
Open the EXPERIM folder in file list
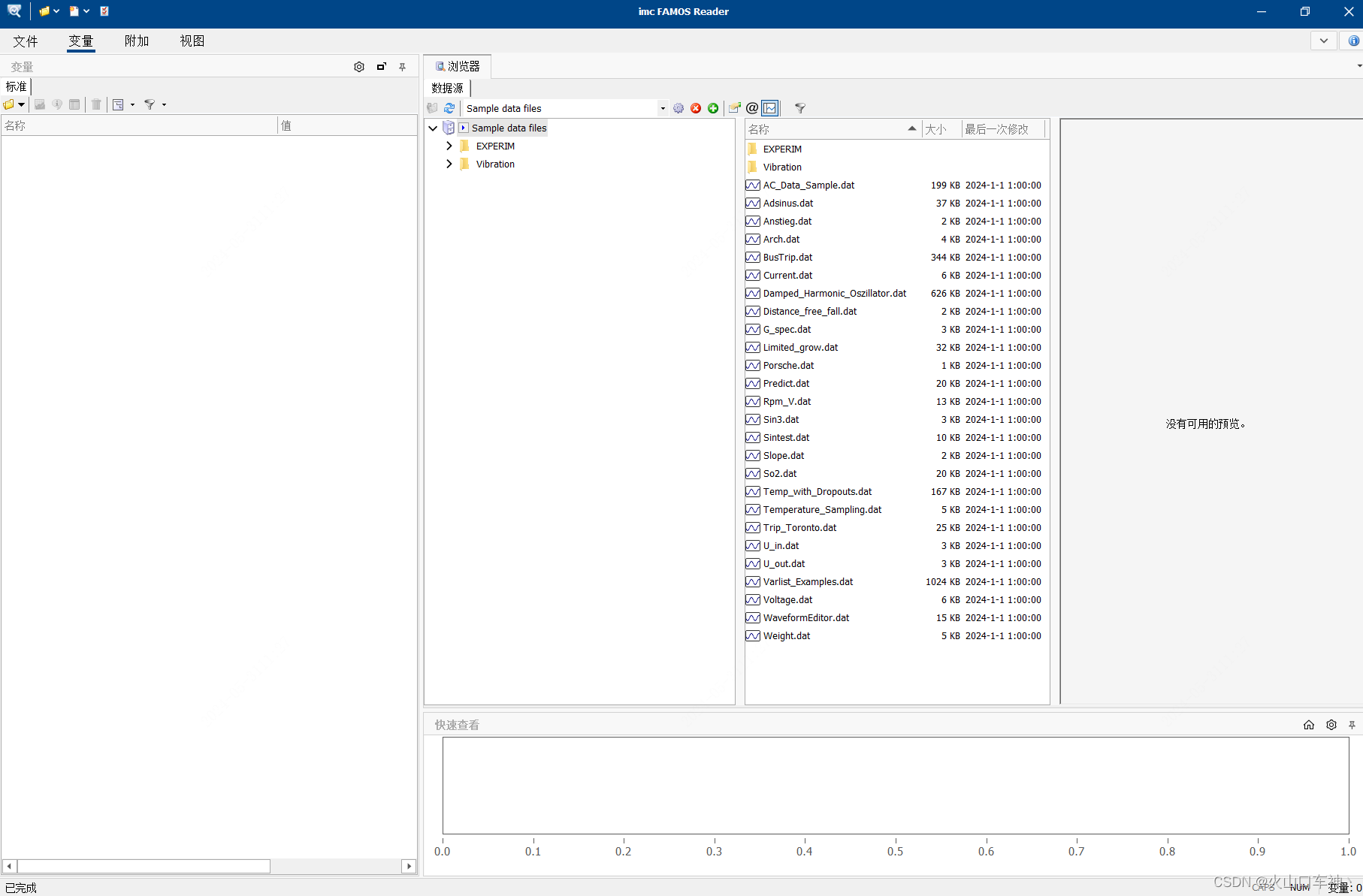click(782, 149)
